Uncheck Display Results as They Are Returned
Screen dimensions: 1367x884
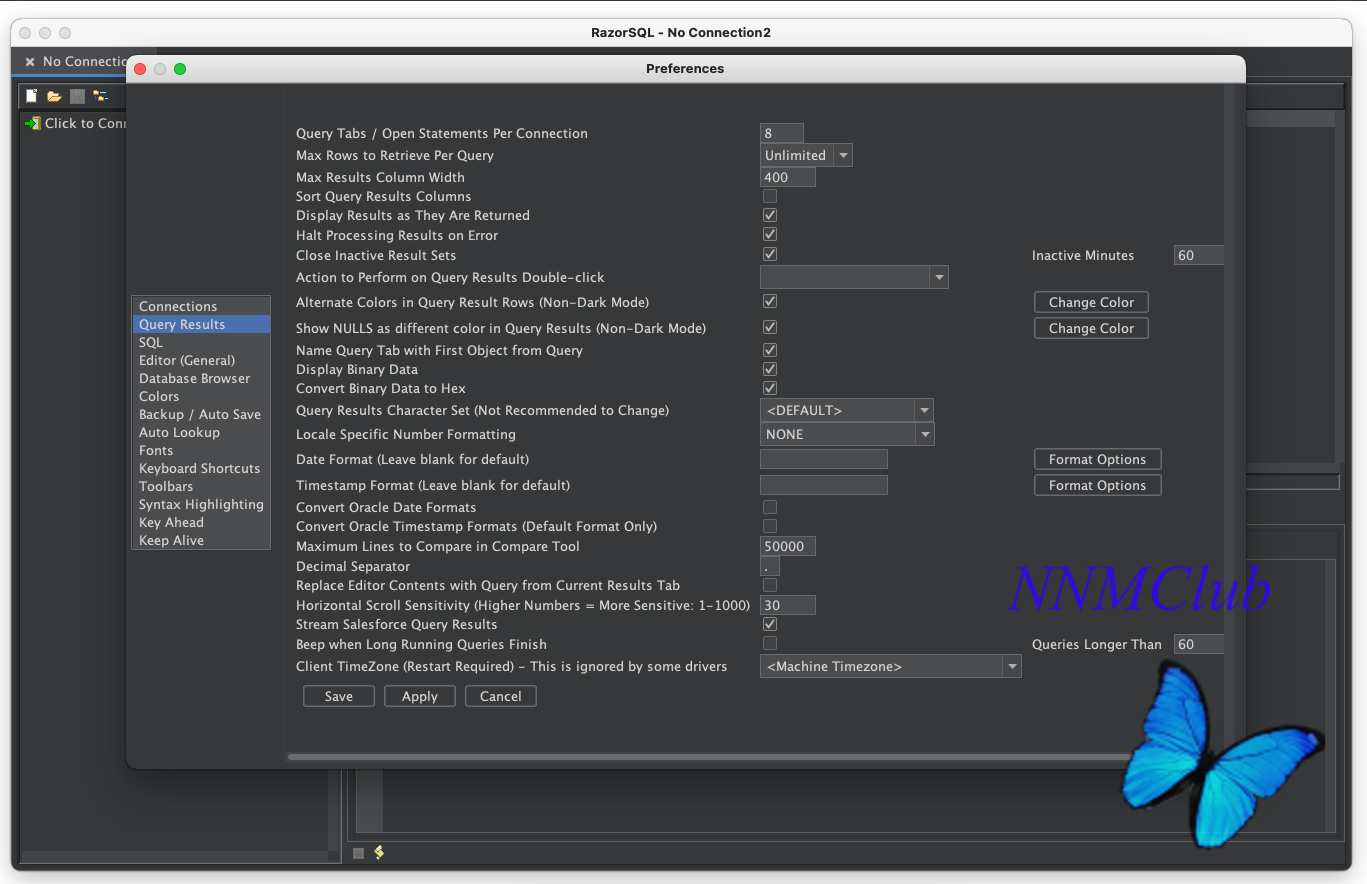(x=770, y=215)
